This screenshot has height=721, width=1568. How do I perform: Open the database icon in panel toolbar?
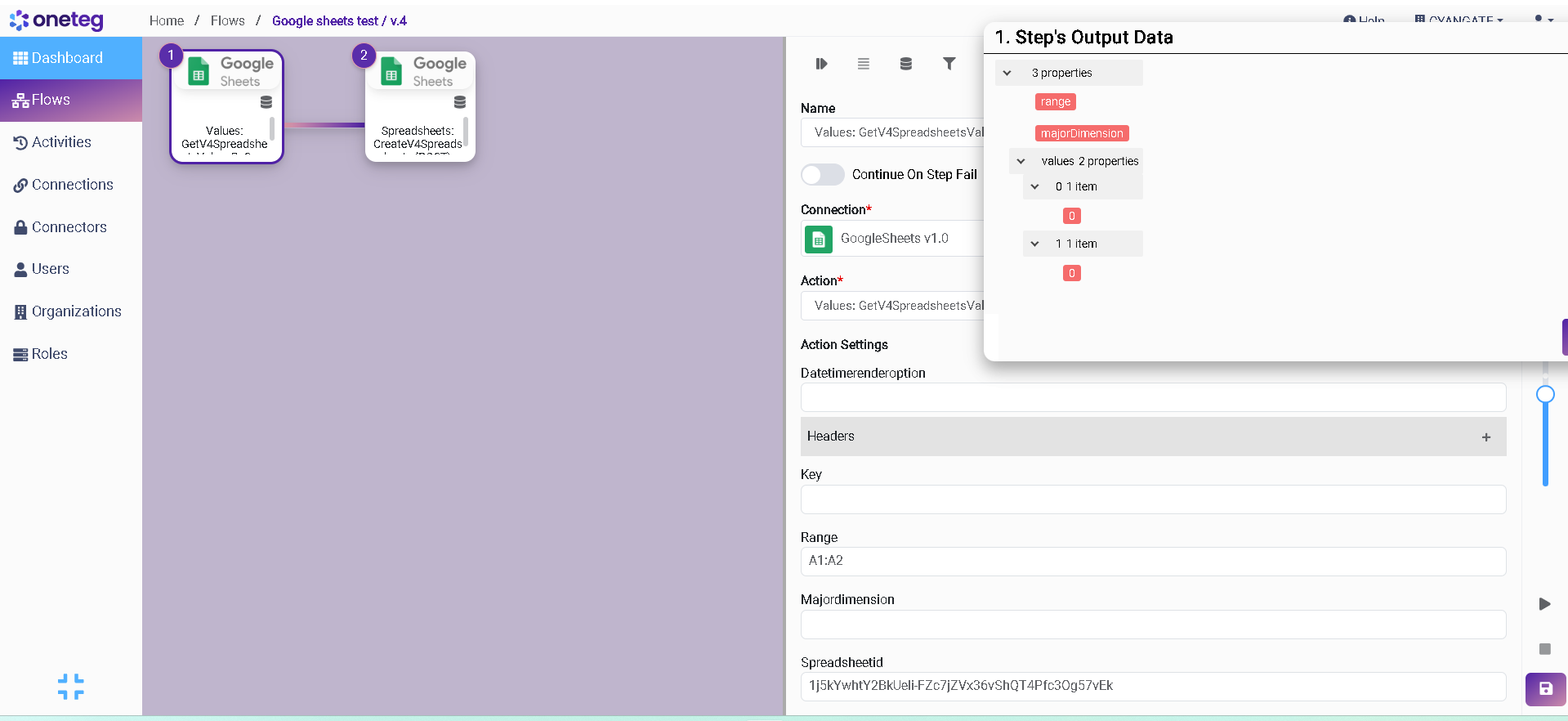coord(905,64)
